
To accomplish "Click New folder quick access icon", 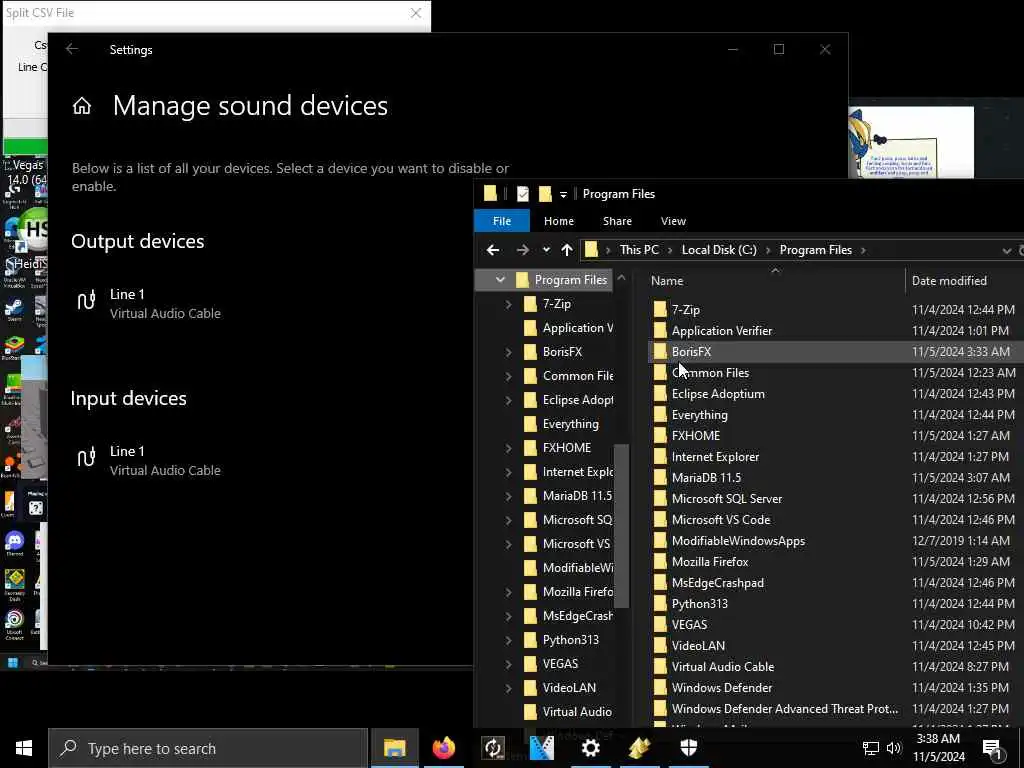I will pos(545,194).
